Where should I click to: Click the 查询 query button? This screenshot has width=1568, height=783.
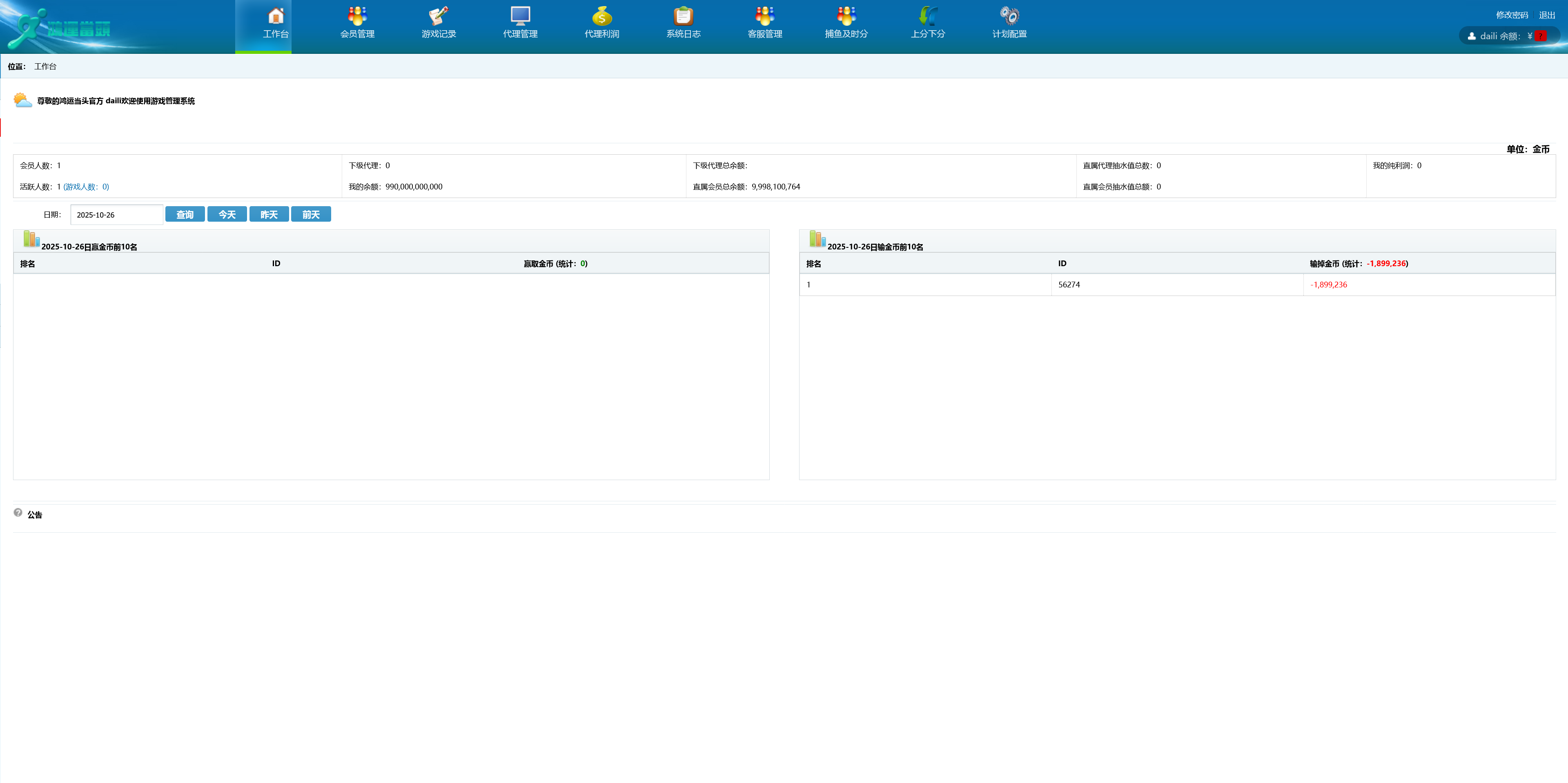click(x=185, y=215)
